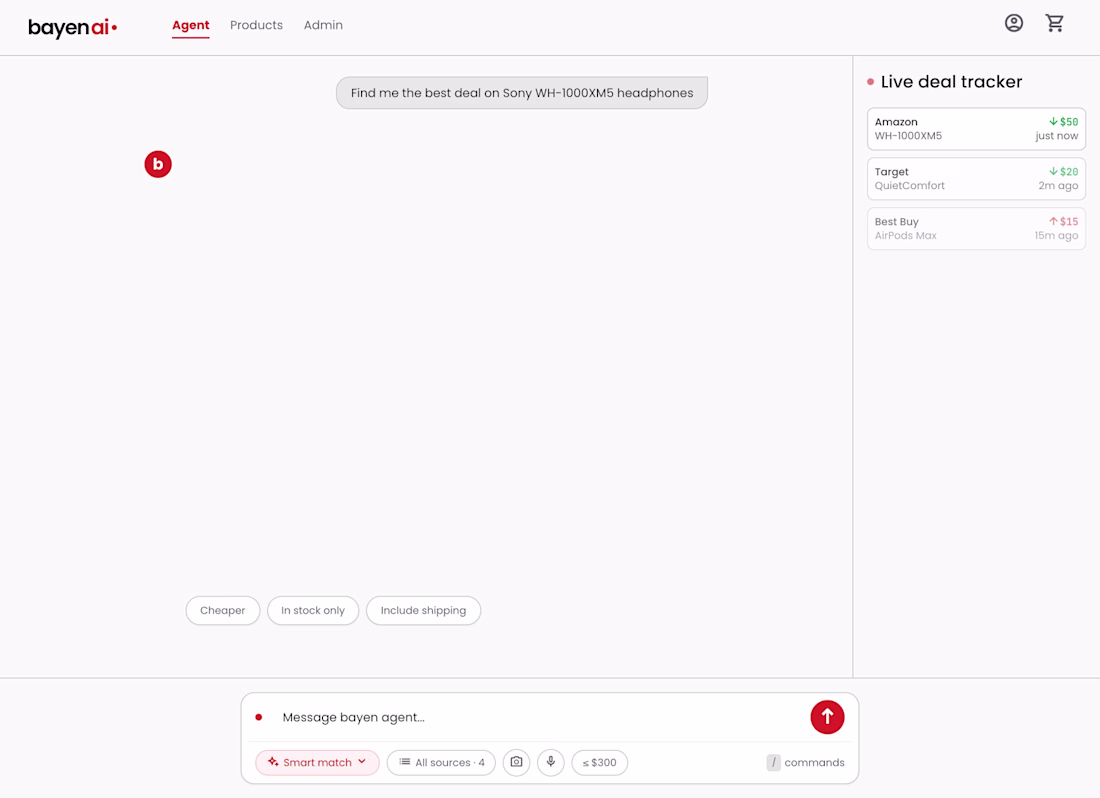Start voice input with microphone
Image resolution: width=1100 pixels, height=798 pixels.
point(551,762)
